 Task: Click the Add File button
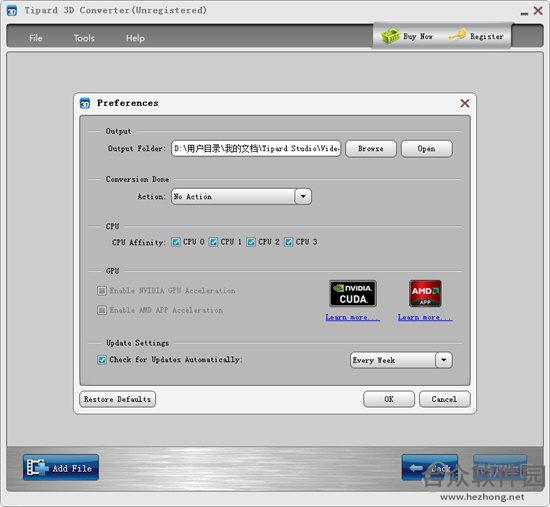[x=61, y=467]
